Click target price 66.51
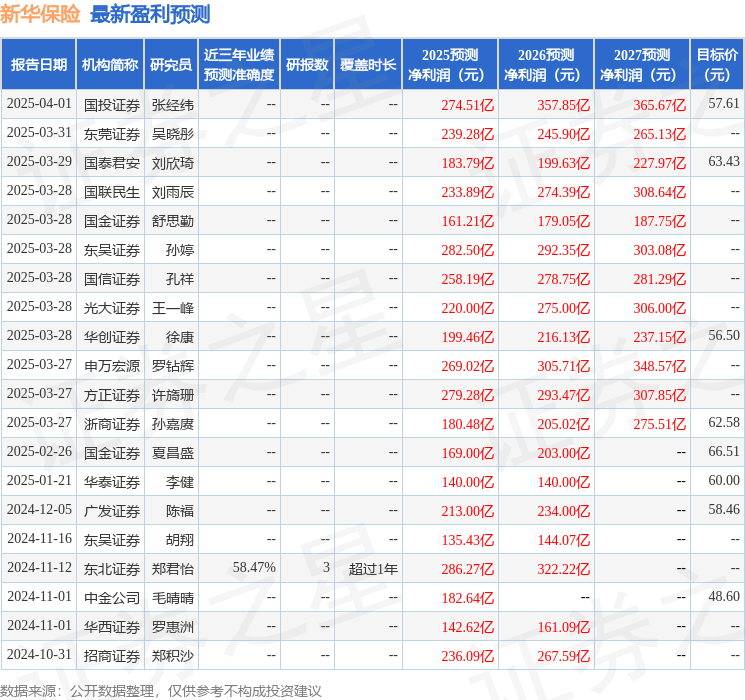 (x=724, y=451)
